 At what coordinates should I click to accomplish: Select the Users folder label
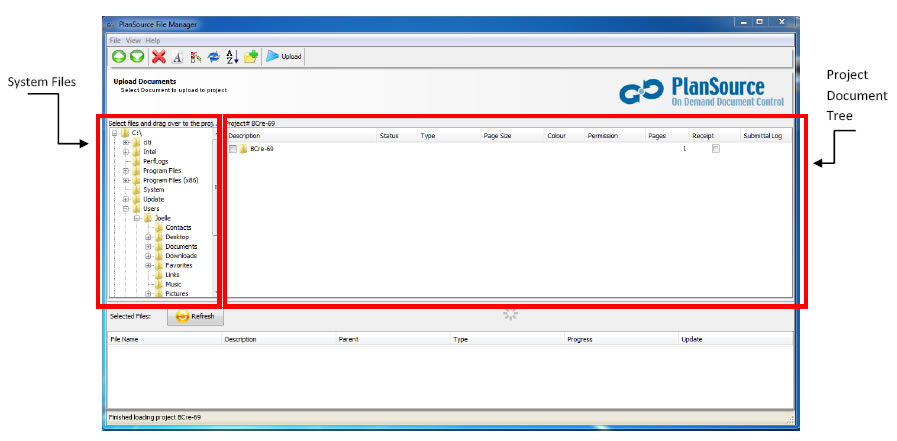151,209
